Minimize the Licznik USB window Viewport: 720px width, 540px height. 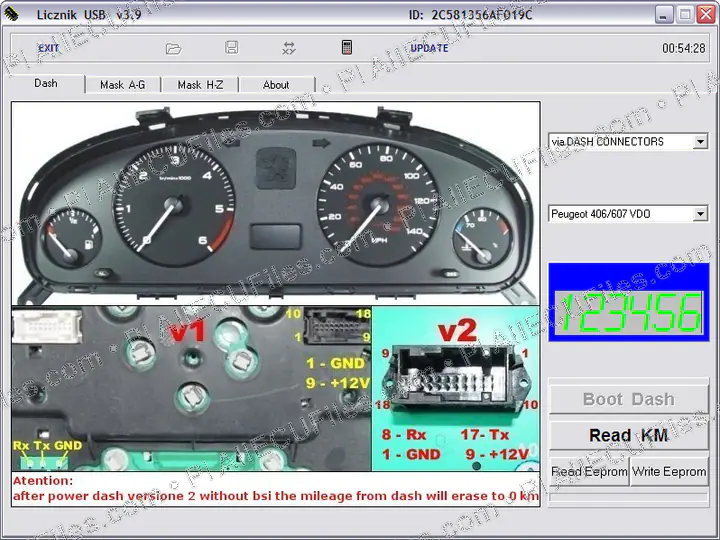[x=663, y=15]
